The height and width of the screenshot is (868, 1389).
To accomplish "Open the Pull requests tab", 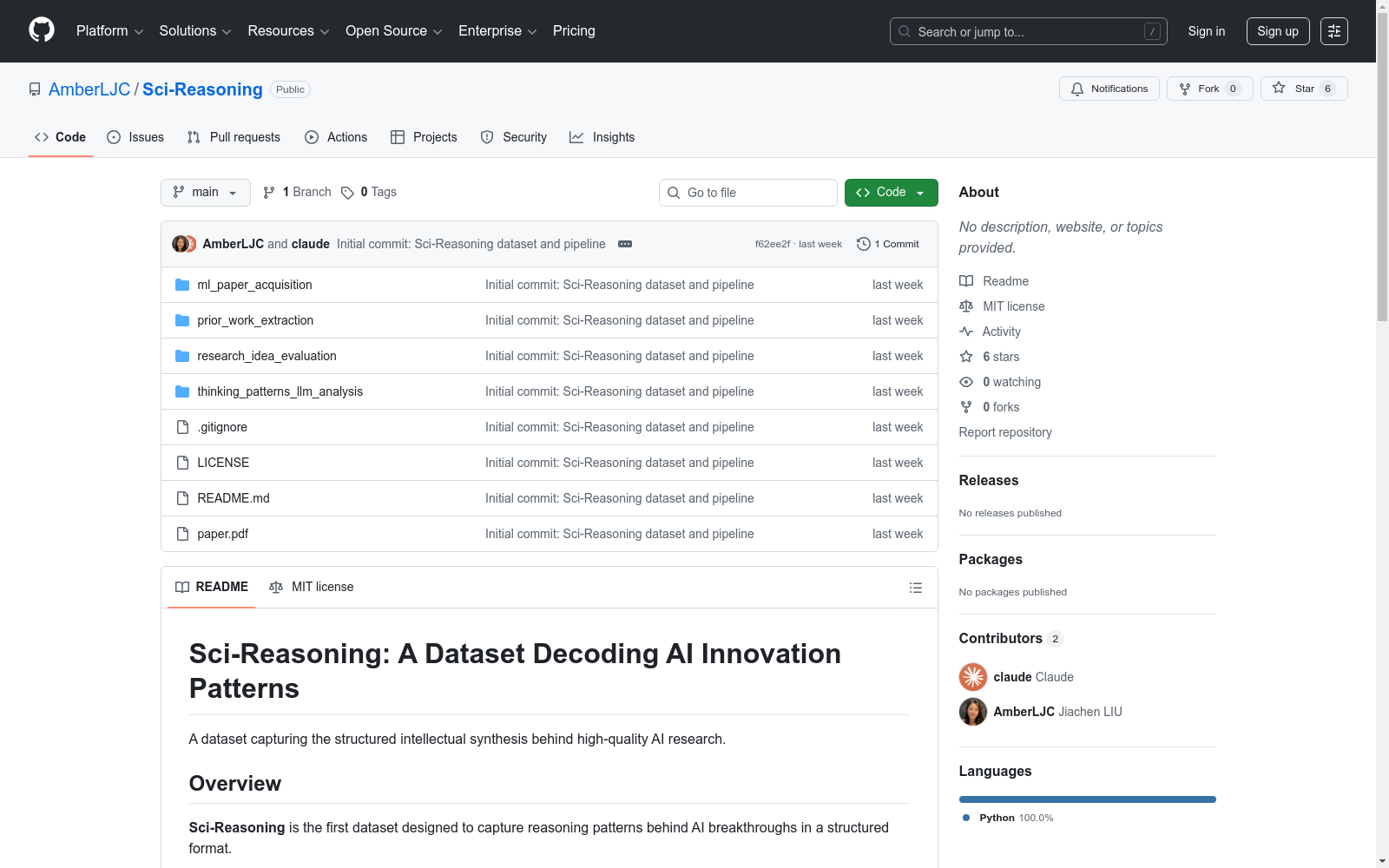I will 234,137.
